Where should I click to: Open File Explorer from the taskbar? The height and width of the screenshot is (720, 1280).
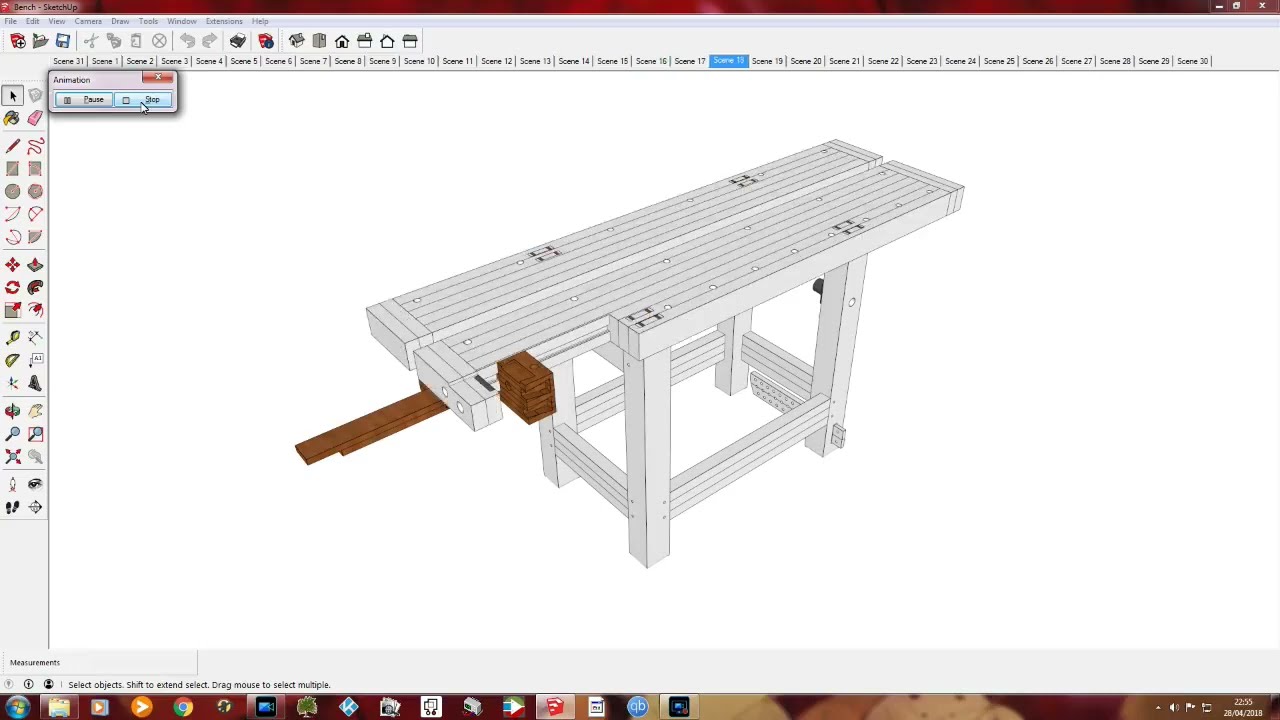[x=59, y=708]
